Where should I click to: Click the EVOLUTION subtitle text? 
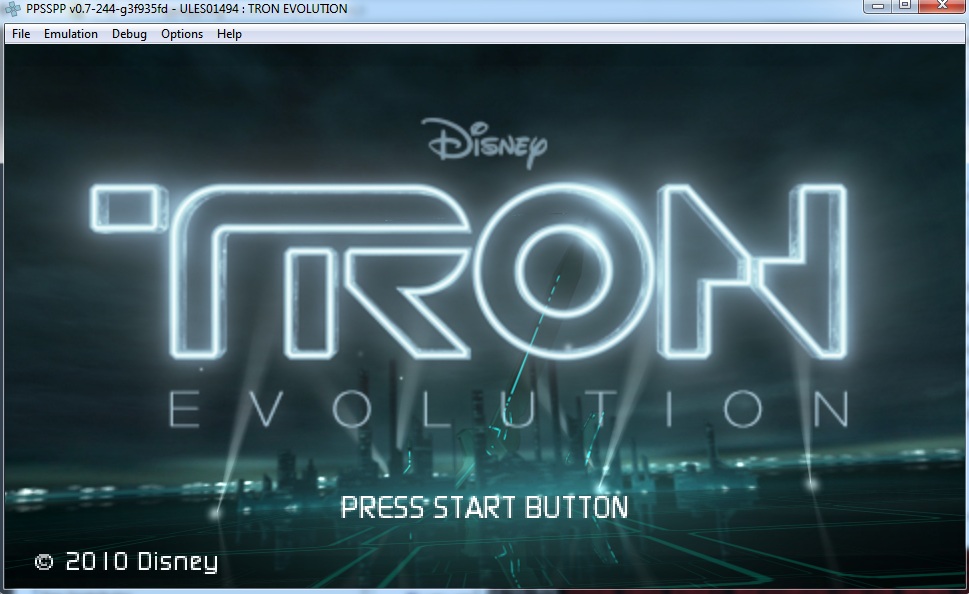[x=510, y=410]
